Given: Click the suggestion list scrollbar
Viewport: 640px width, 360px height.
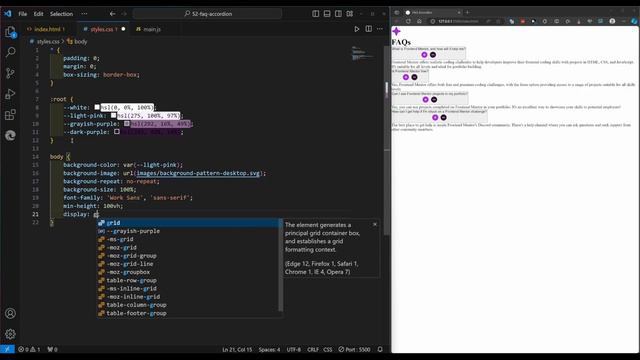Looking at the screenshot, I should (x=280, y=265).
